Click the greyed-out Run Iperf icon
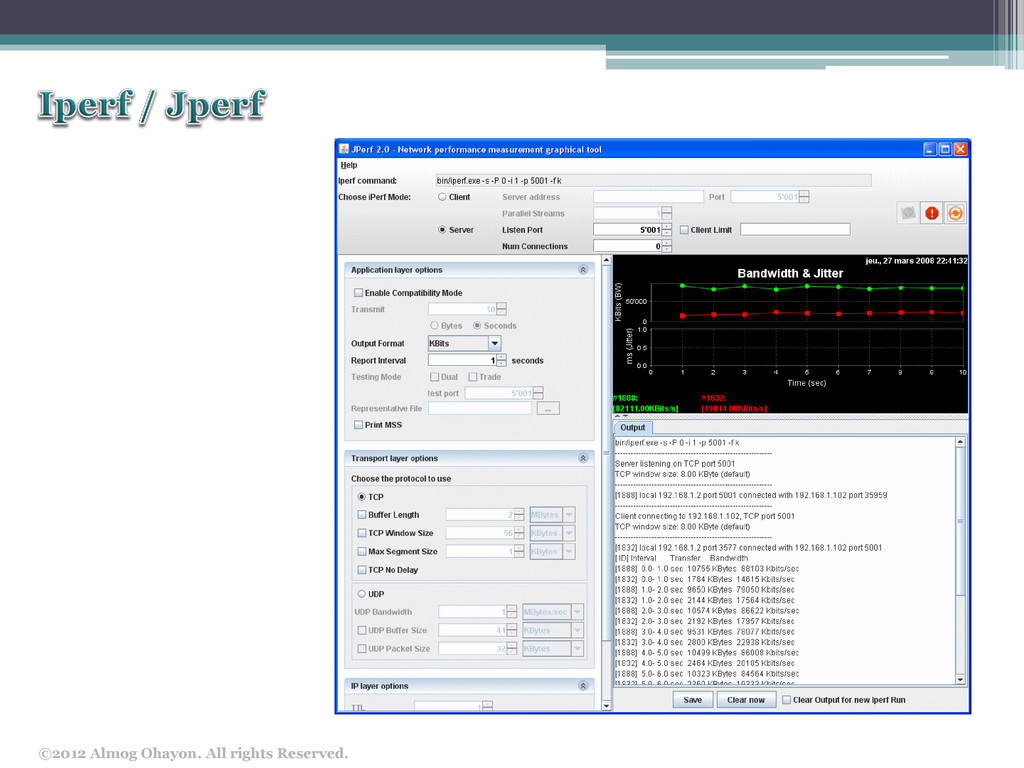This screenshot has height=768, width=1024. (x=908, y=213)
